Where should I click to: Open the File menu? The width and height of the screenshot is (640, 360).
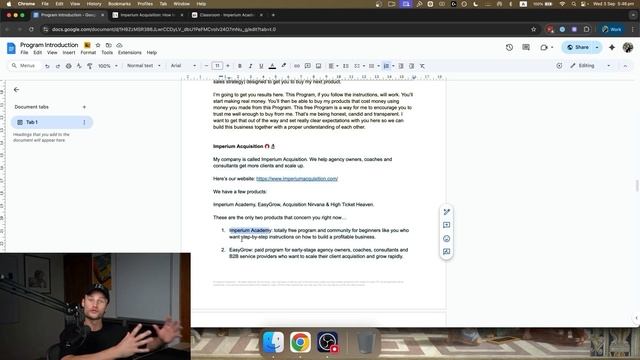point(24,53)
